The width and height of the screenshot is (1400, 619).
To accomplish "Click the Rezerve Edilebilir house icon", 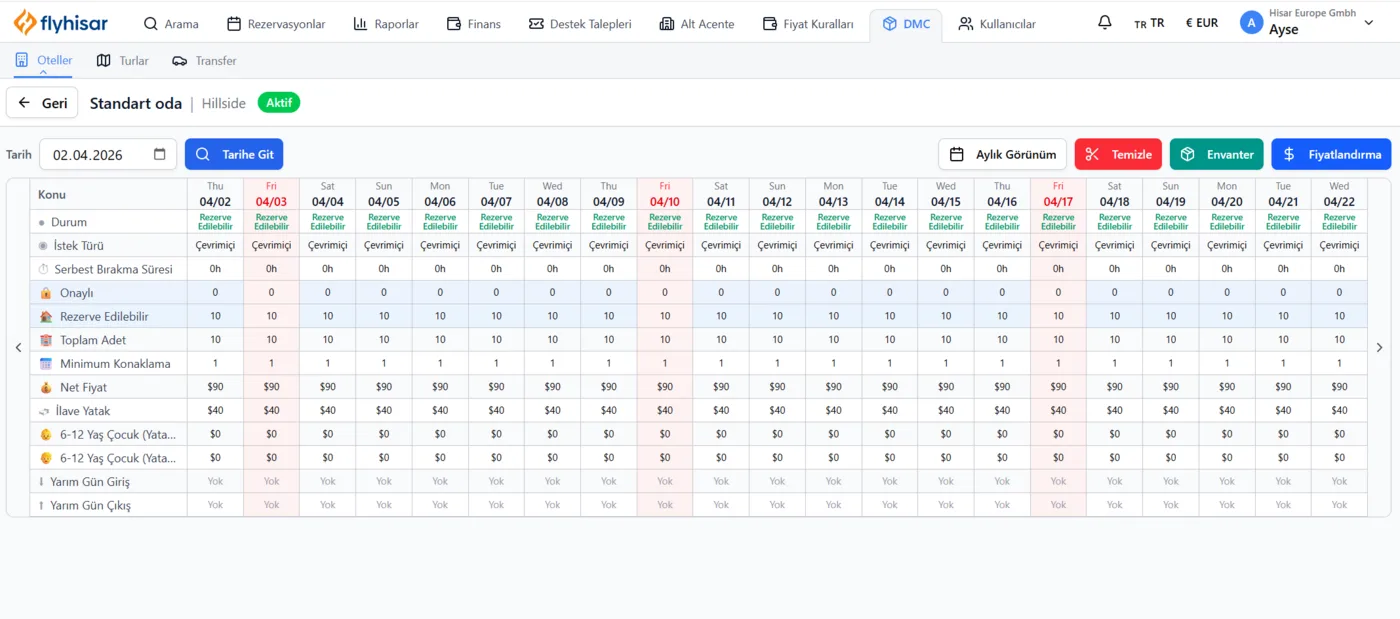I will click(x=45, y=317).
